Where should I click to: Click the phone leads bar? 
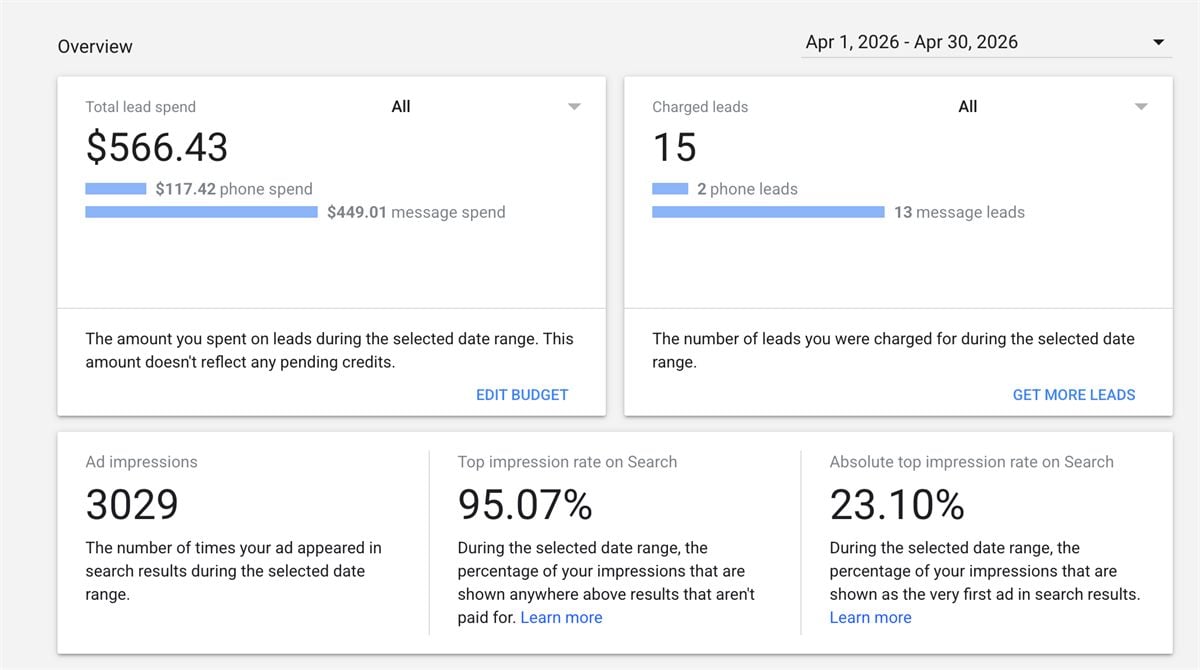point(670,188)
